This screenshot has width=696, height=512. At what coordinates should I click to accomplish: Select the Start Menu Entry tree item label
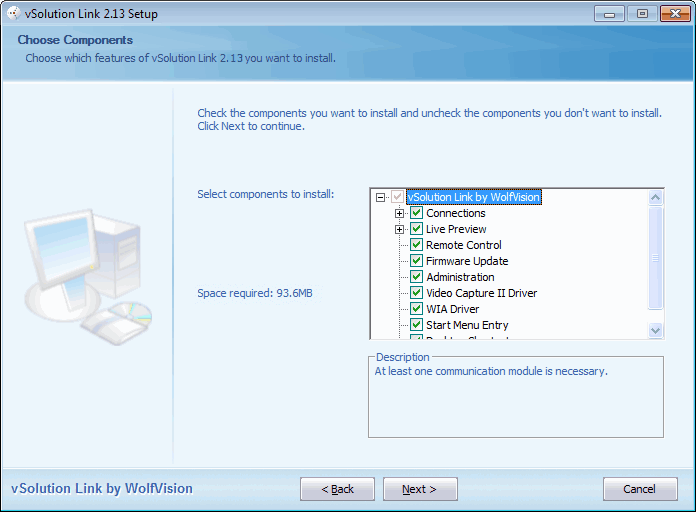[467, 325]
